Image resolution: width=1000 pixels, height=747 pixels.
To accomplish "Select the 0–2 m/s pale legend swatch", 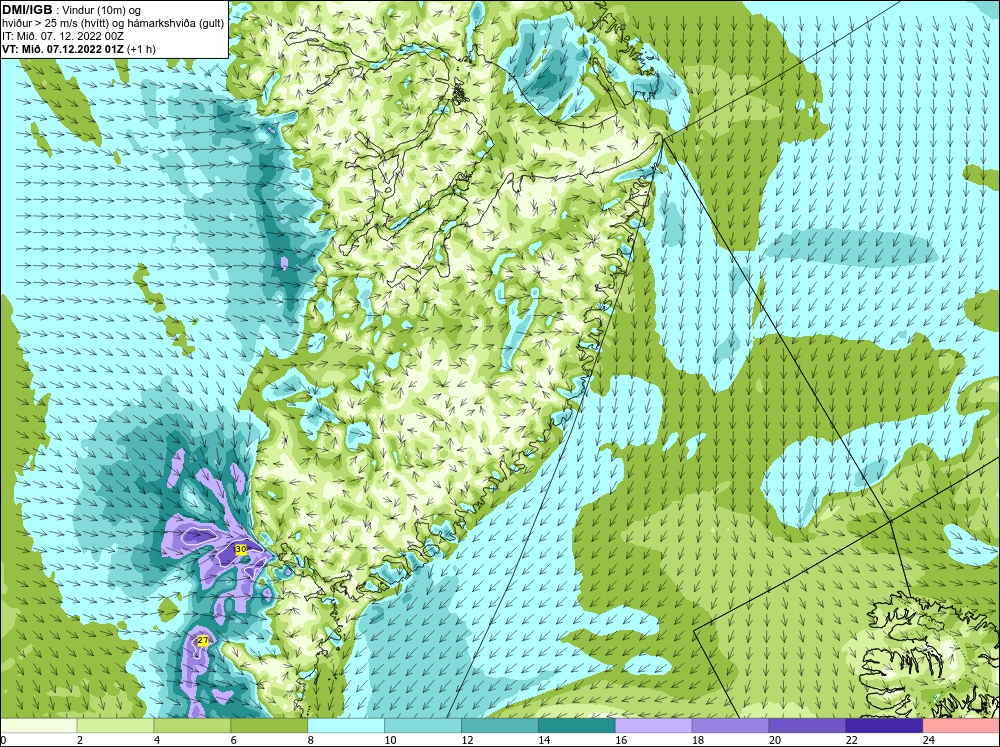I will pyautogui.click(x=38, y=726).
